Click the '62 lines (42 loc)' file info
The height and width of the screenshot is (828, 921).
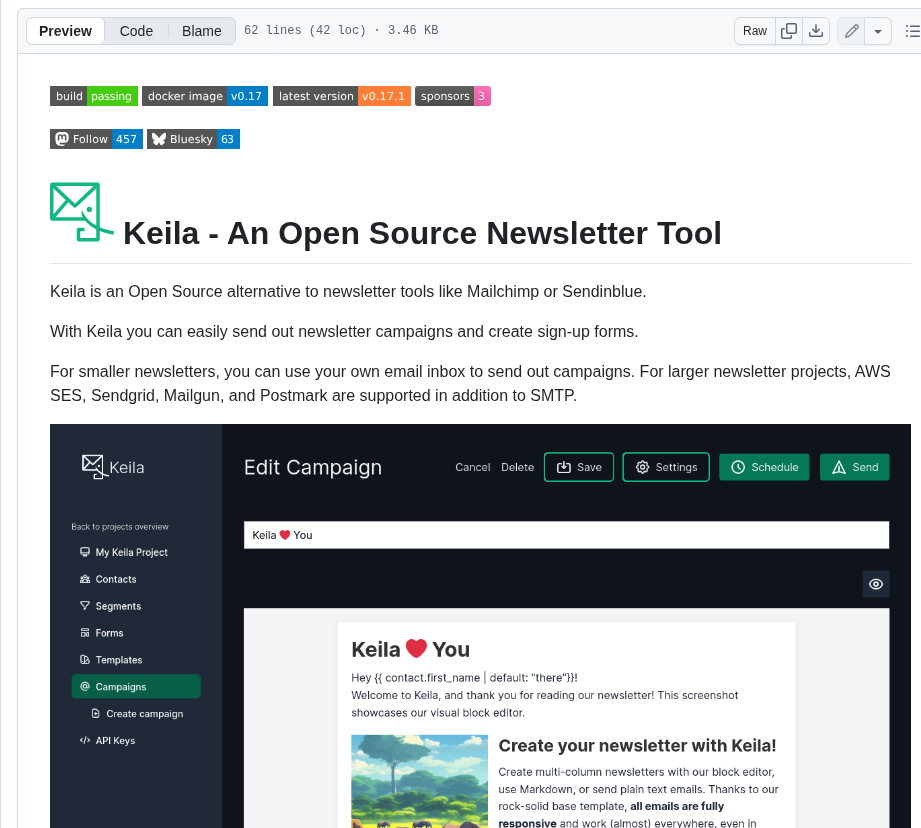tap(305, 30)
